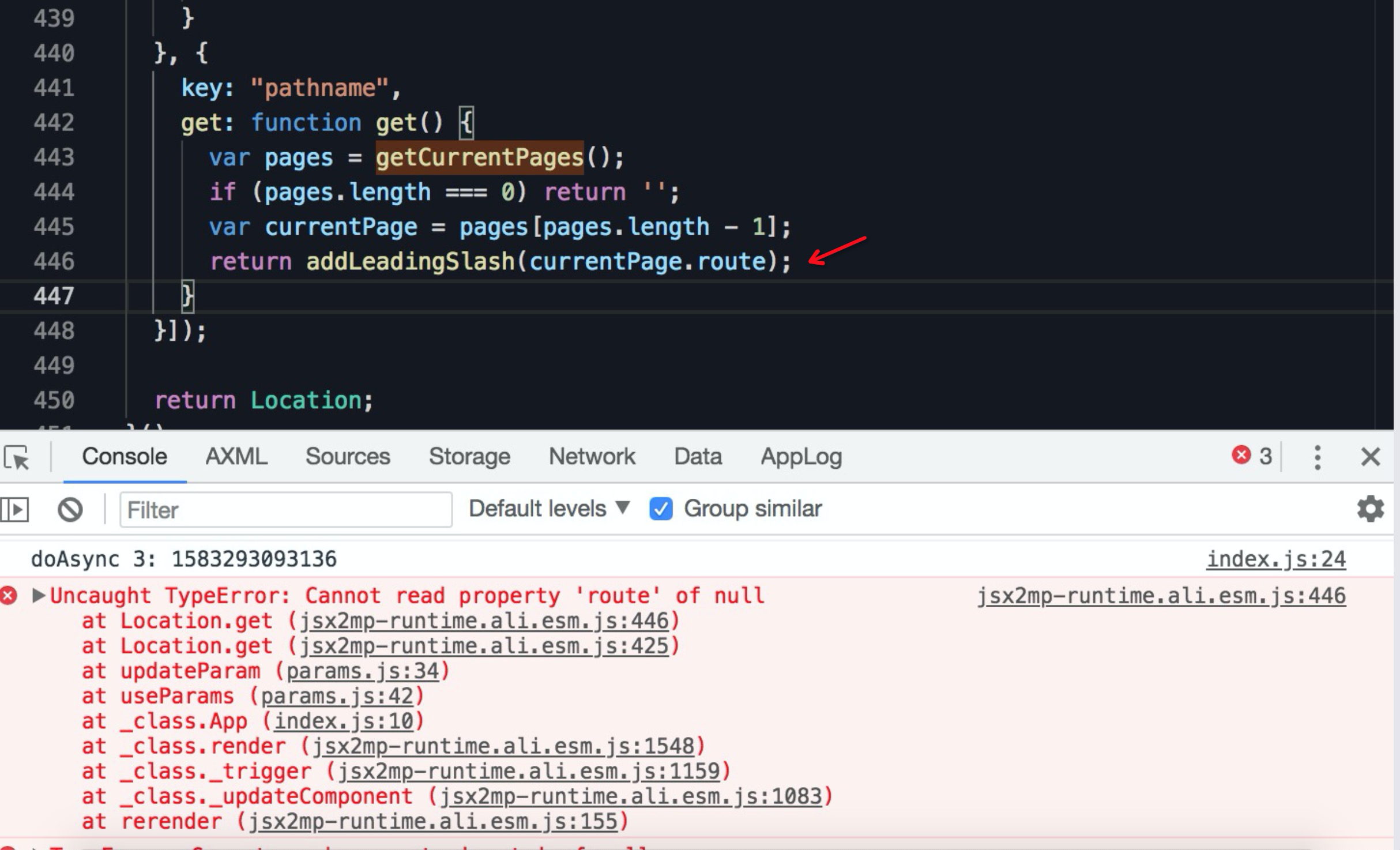
Task: Open the jsx2mp-runtime.ali.esm.js:1083 link
Action: (x=630, y=796)
